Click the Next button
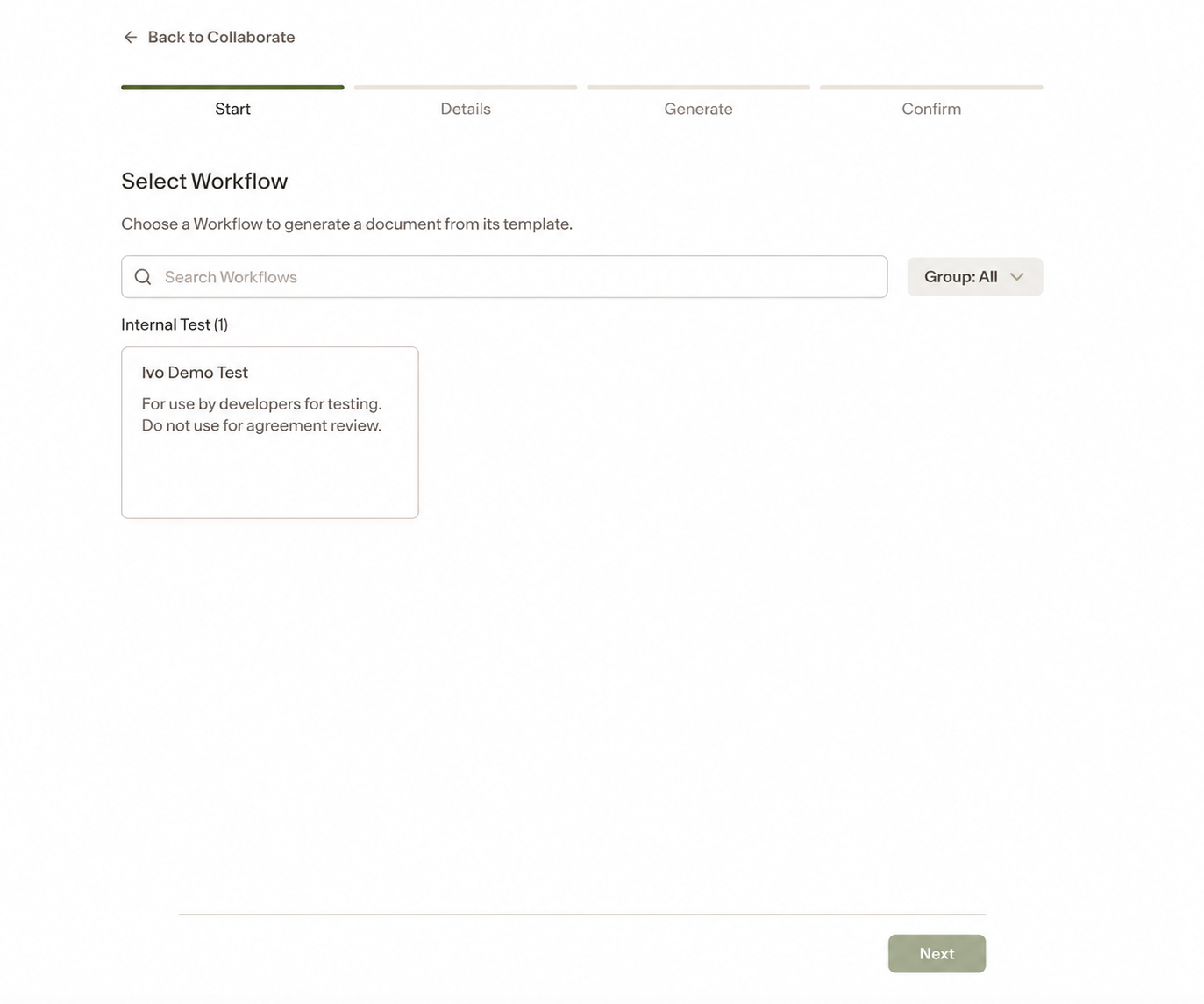This screenshot has width=1204, height=1004. tap(937, 953)
